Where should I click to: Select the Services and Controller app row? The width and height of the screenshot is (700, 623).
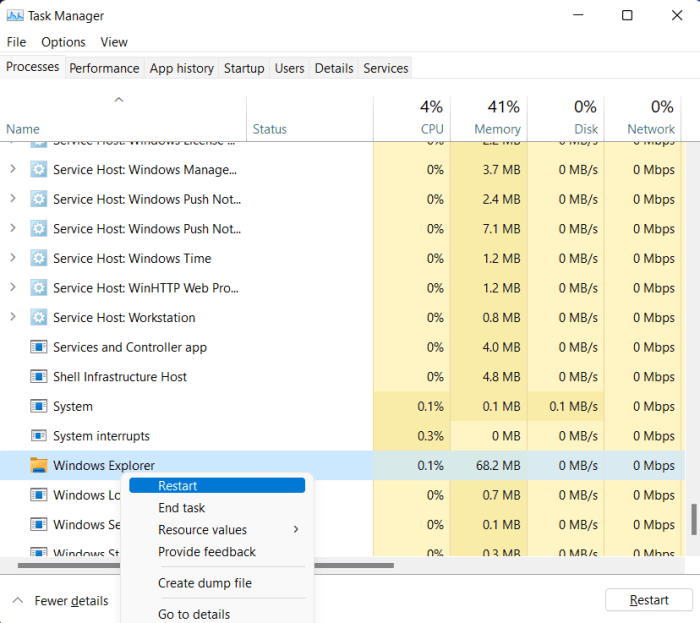coord(342,347)
